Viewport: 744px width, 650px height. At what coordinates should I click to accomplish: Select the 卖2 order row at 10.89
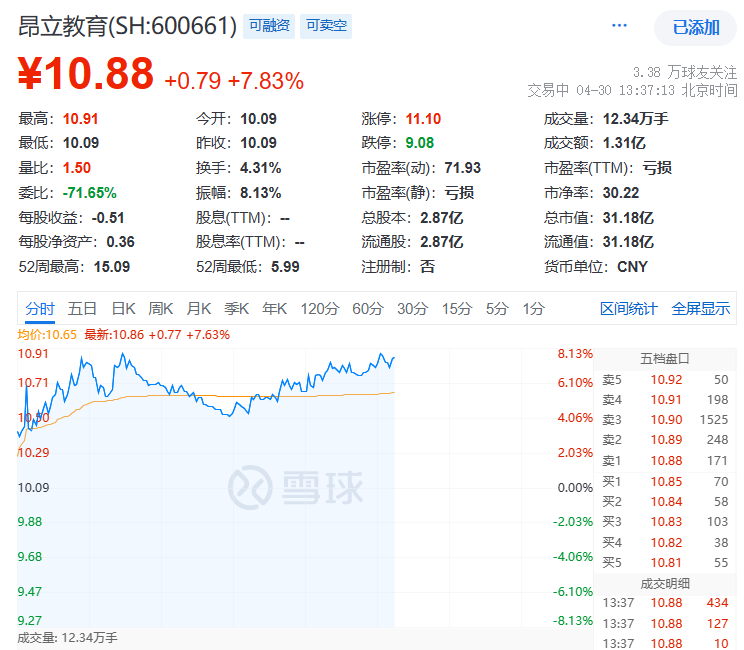click(x=665, y=440)
